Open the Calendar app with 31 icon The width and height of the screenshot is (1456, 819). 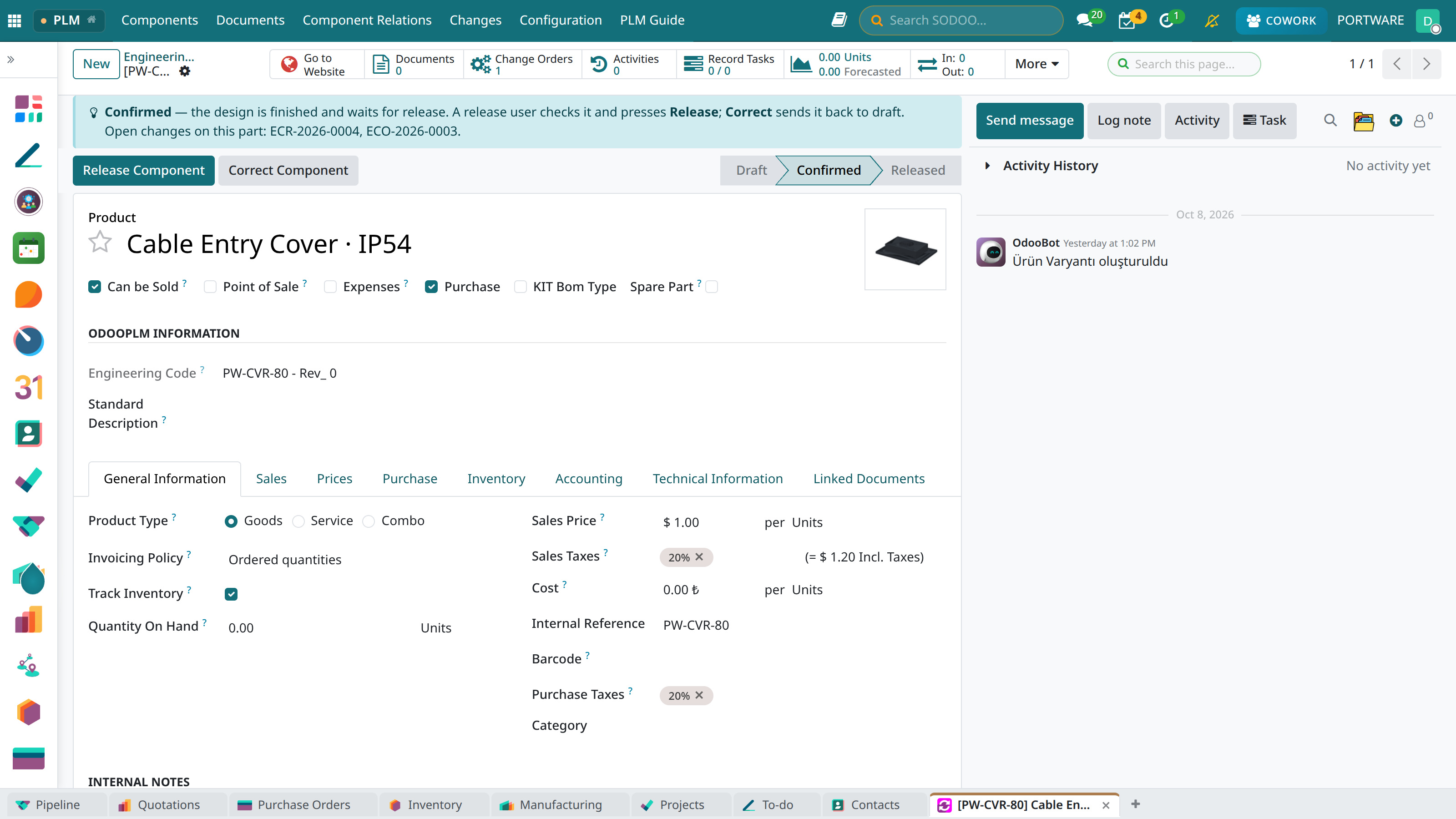click(28, 387)
